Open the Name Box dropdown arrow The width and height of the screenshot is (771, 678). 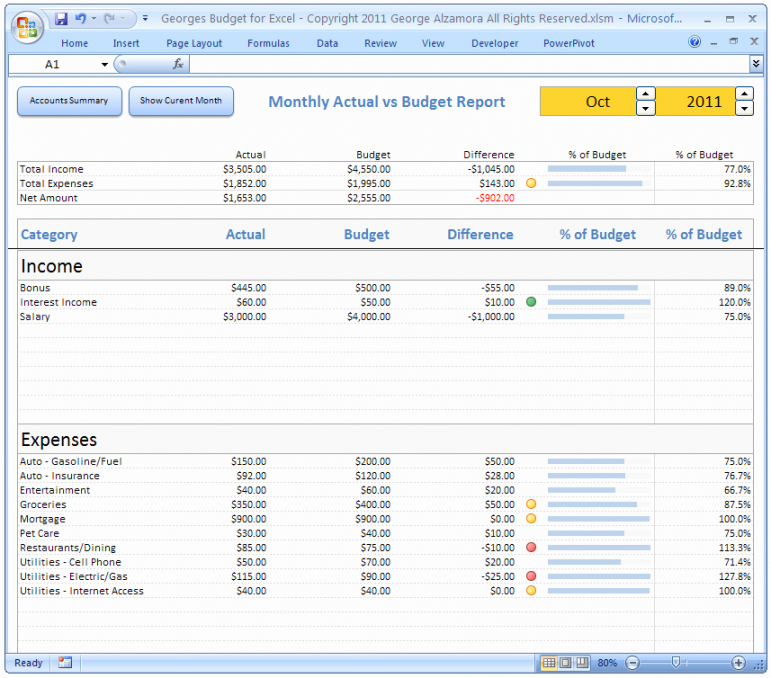[x=104, y=64]
